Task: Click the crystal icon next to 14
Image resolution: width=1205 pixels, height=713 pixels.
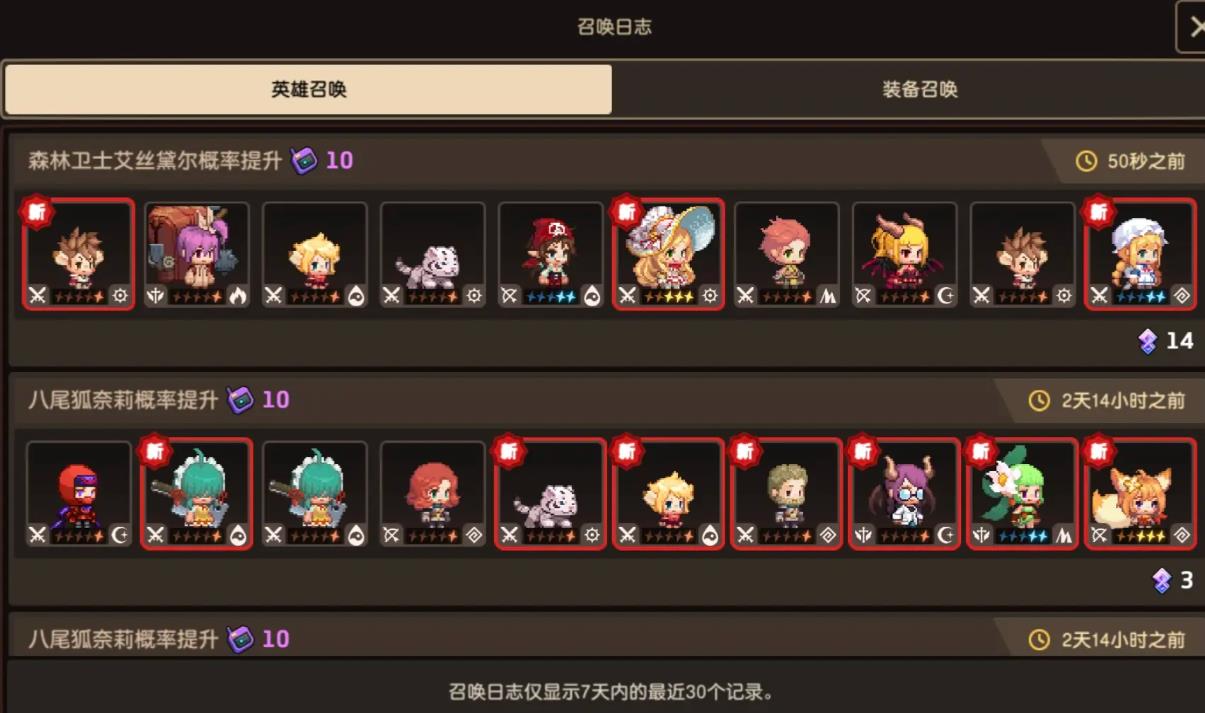Action: click(1148, 342)
